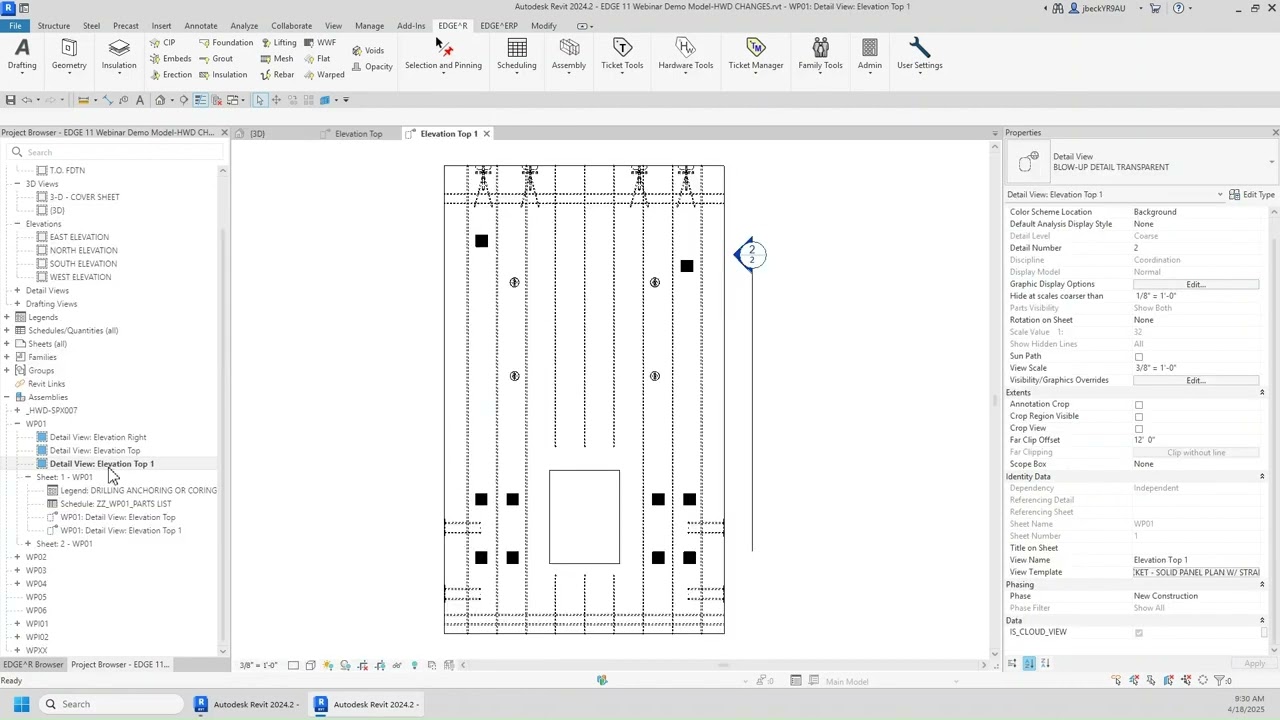Select the Flat tool
The width and height of the screenshot is (1280, 720).
coord(317,59)
